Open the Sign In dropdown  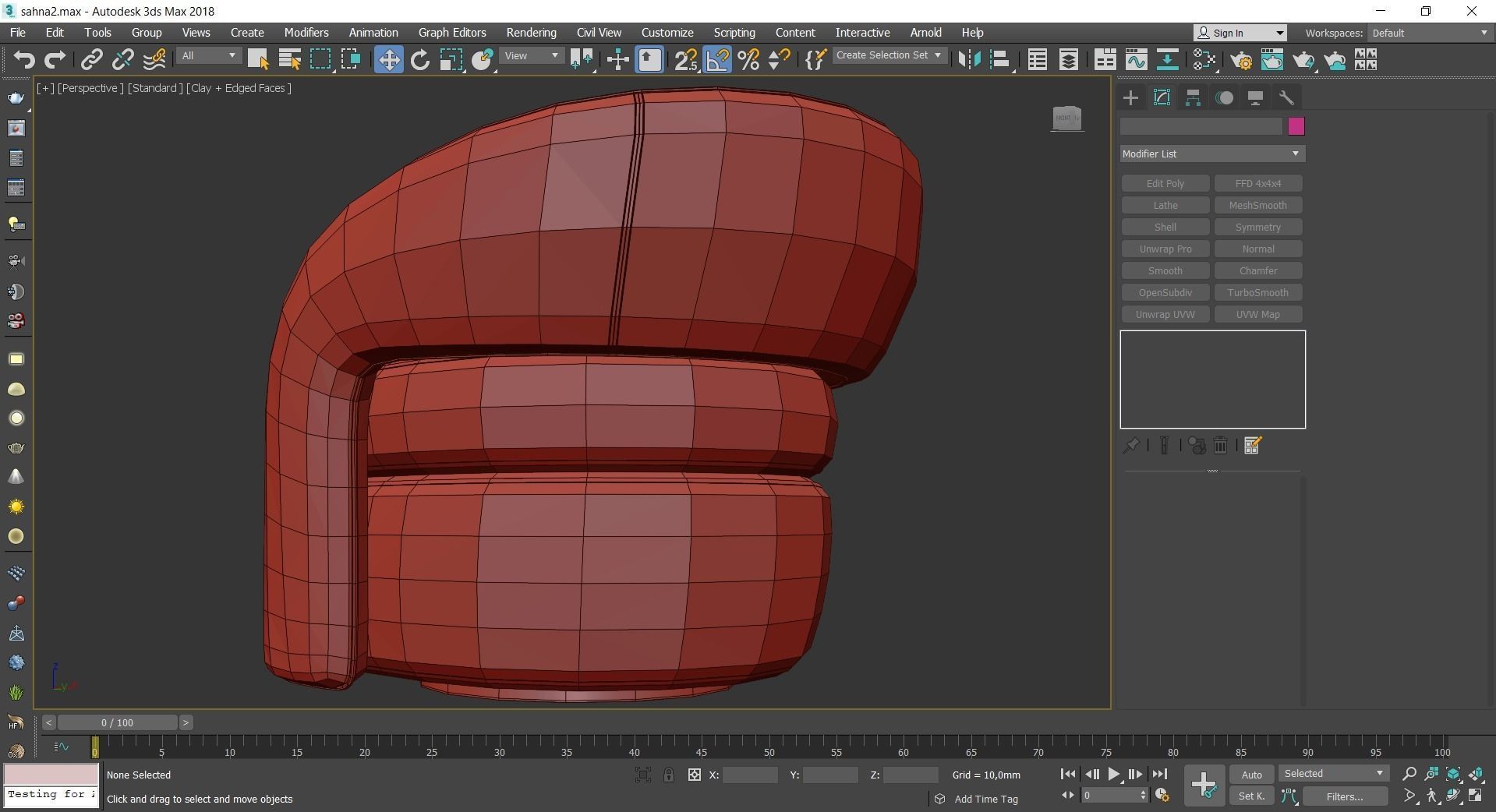[x=1240, y=33]
